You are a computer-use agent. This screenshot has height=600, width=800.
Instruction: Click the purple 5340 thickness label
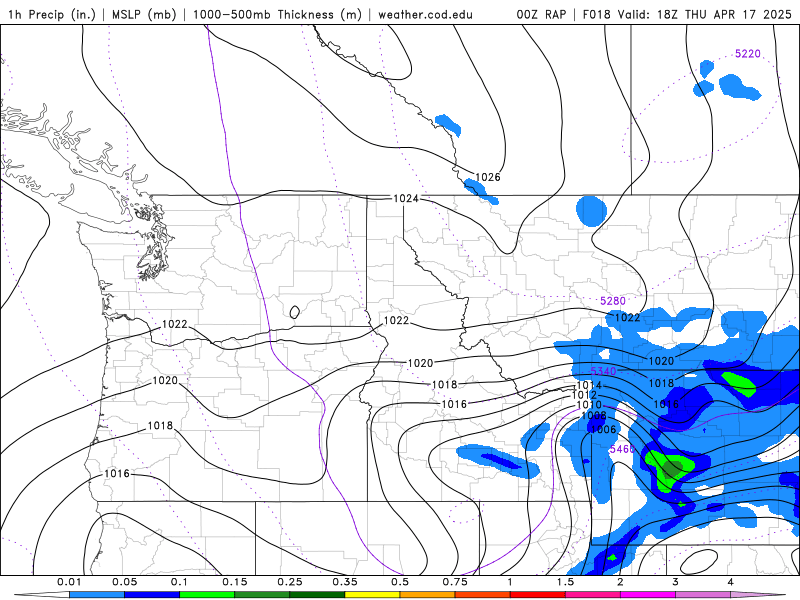point(604,371)
